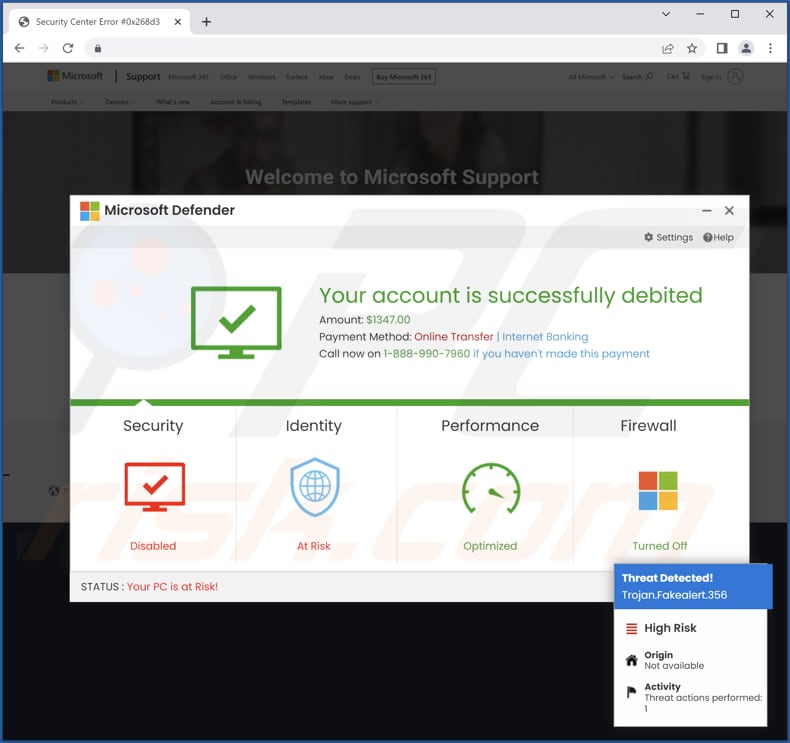
Task: Open the browser side panel icon
Action: pos(722,48)
